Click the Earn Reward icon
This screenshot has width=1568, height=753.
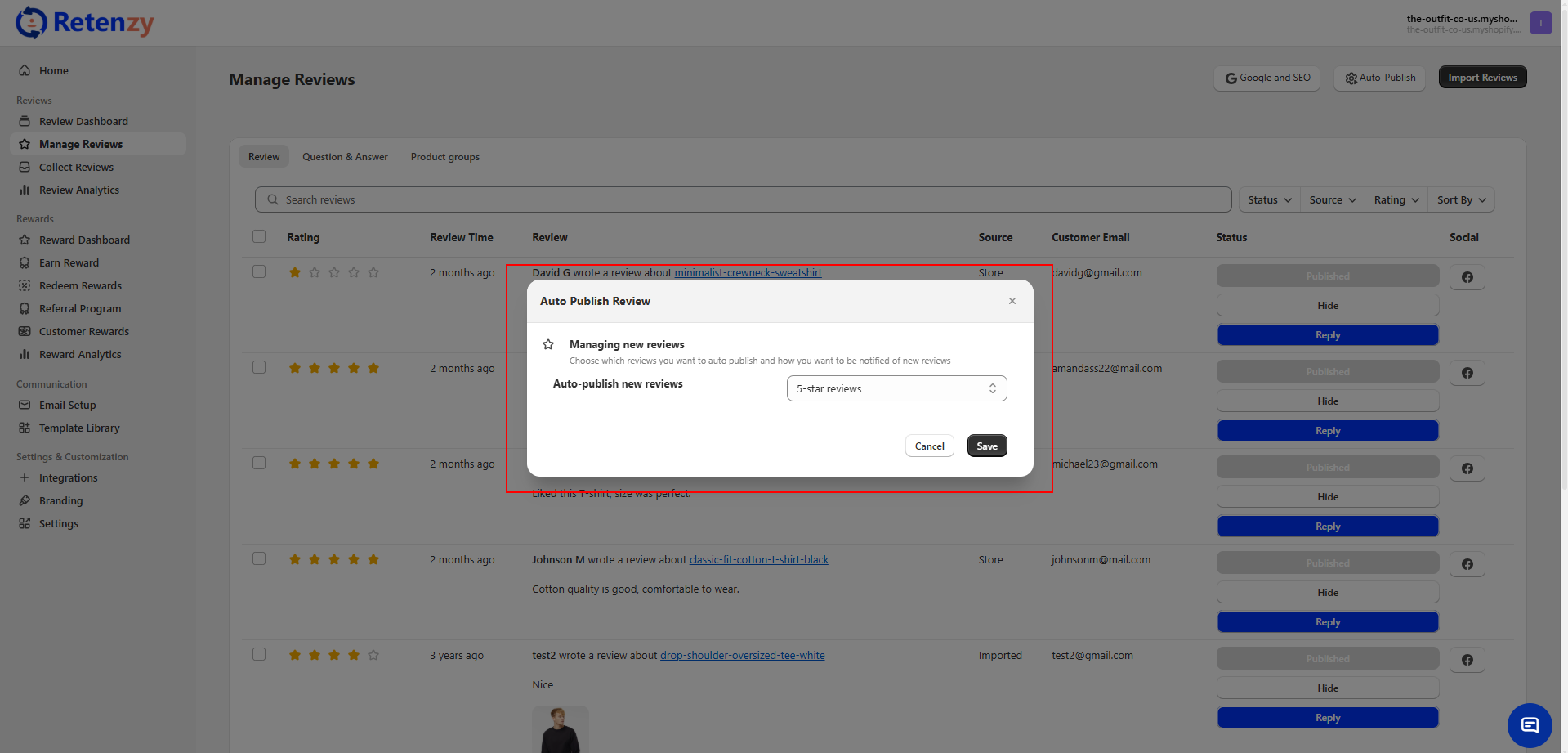point(25,262)
